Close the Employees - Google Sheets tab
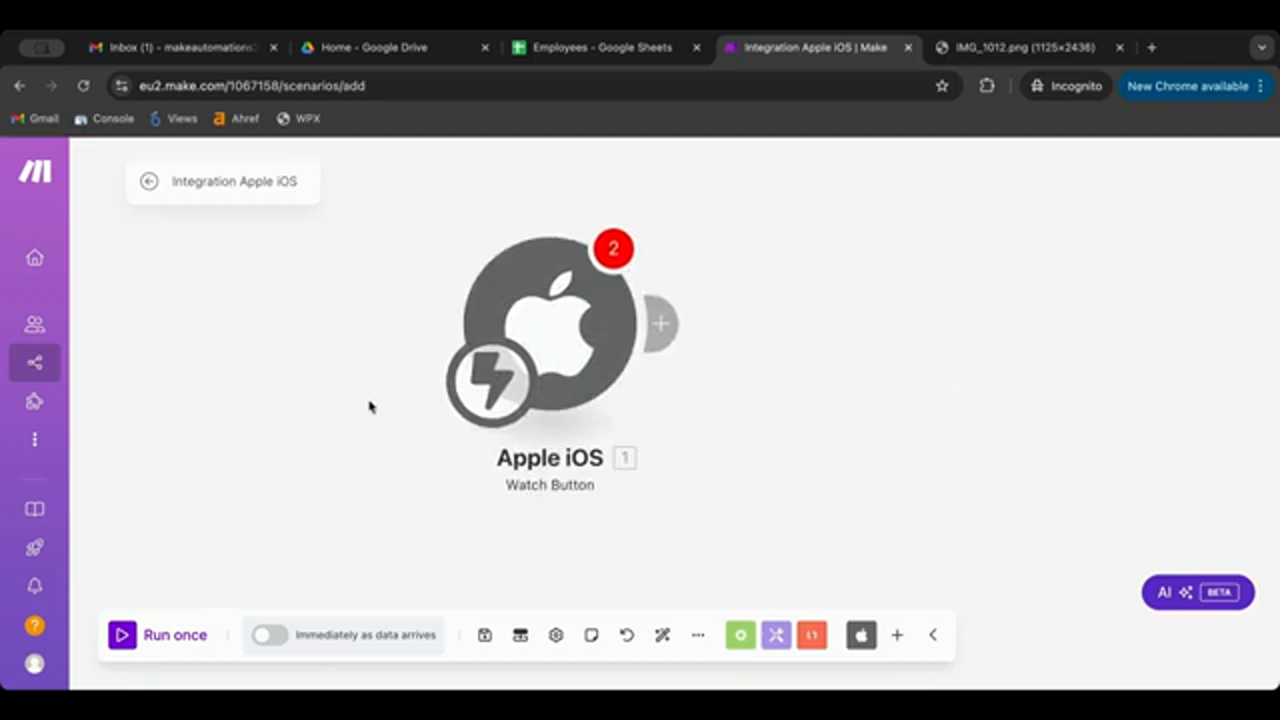The width and height of the screenshot is (1280, 720). click(697, 47)
